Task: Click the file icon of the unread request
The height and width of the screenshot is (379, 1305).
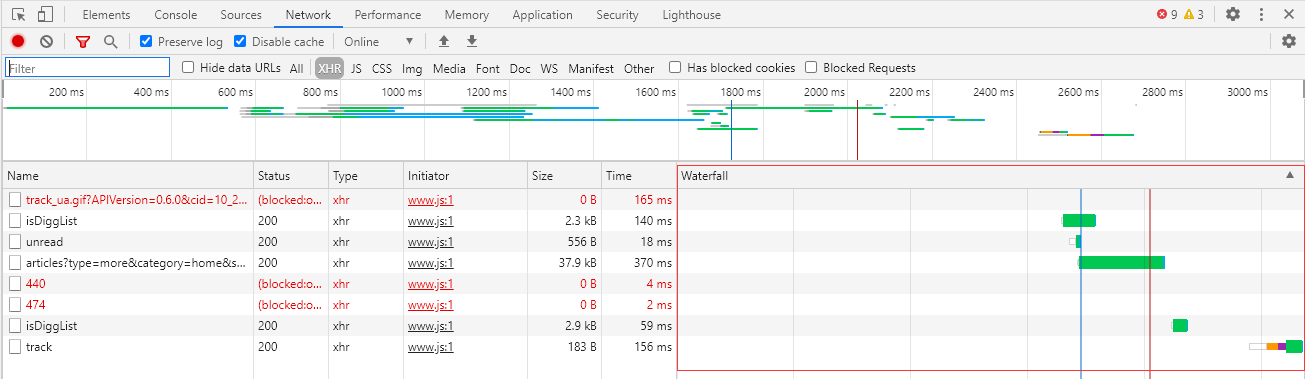Action: click(15, 241)
